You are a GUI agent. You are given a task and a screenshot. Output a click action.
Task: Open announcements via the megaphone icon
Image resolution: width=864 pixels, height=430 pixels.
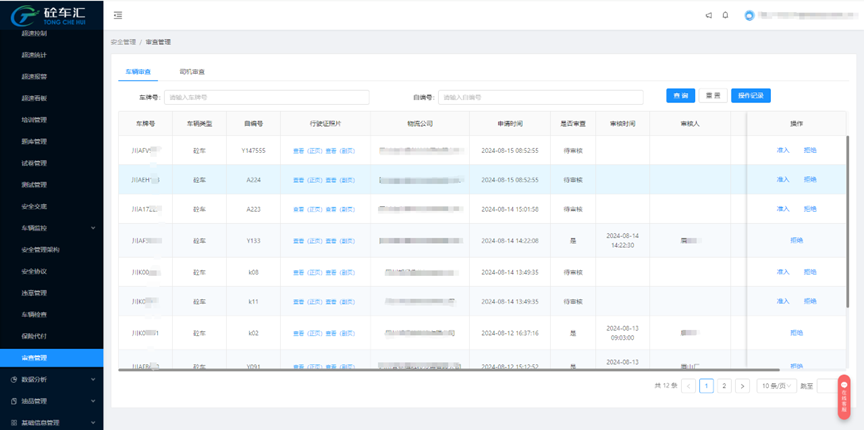click(x=709, y=15)
